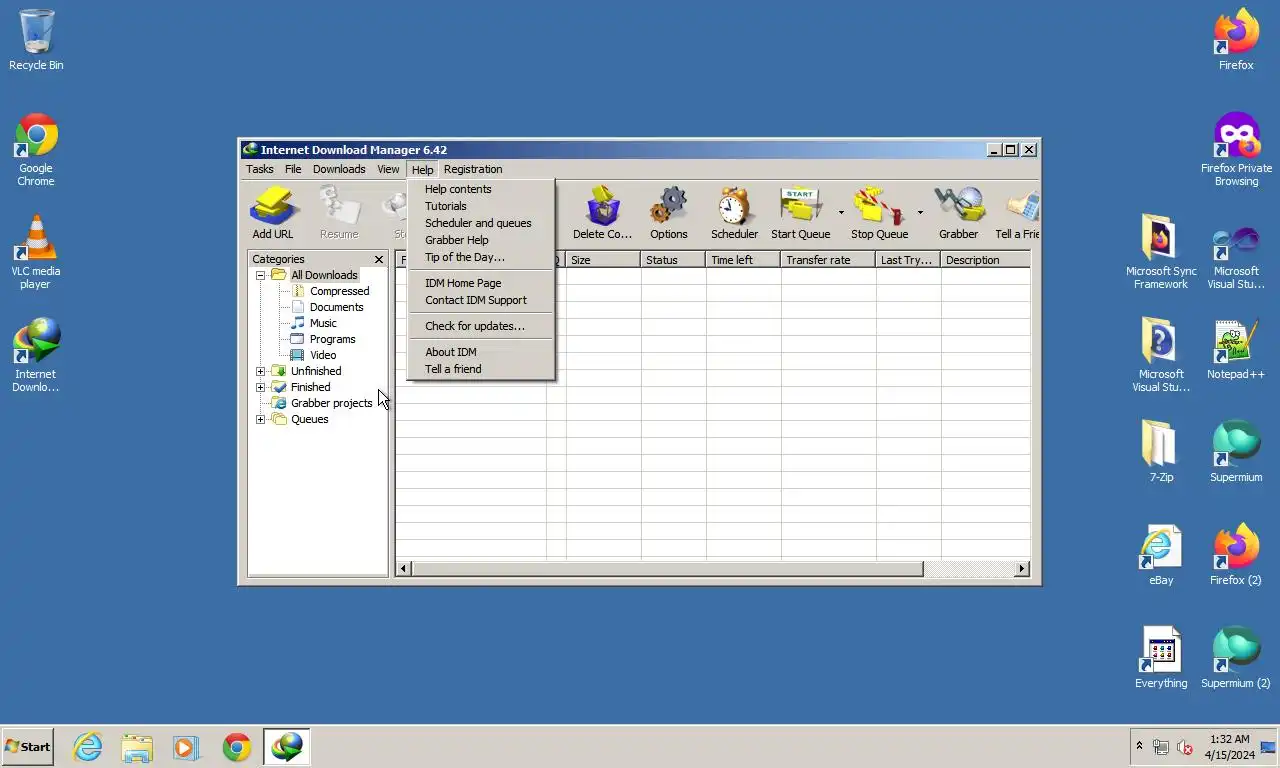
Task: Open the Stop Queue dropdown arrow
Action: coord(920,212)
